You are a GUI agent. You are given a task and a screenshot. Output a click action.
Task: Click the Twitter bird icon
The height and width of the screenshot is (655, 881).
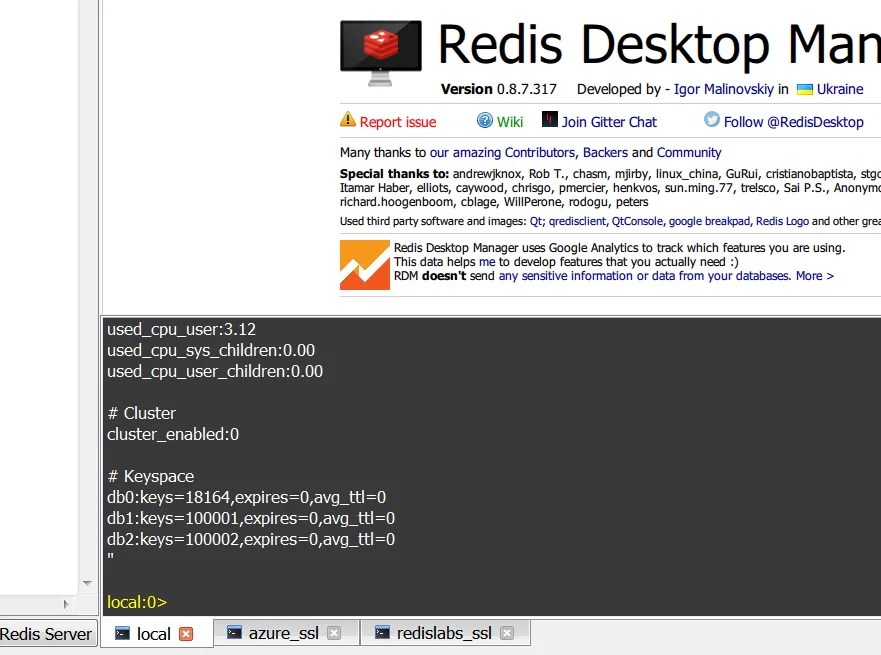tap(712, 119)
